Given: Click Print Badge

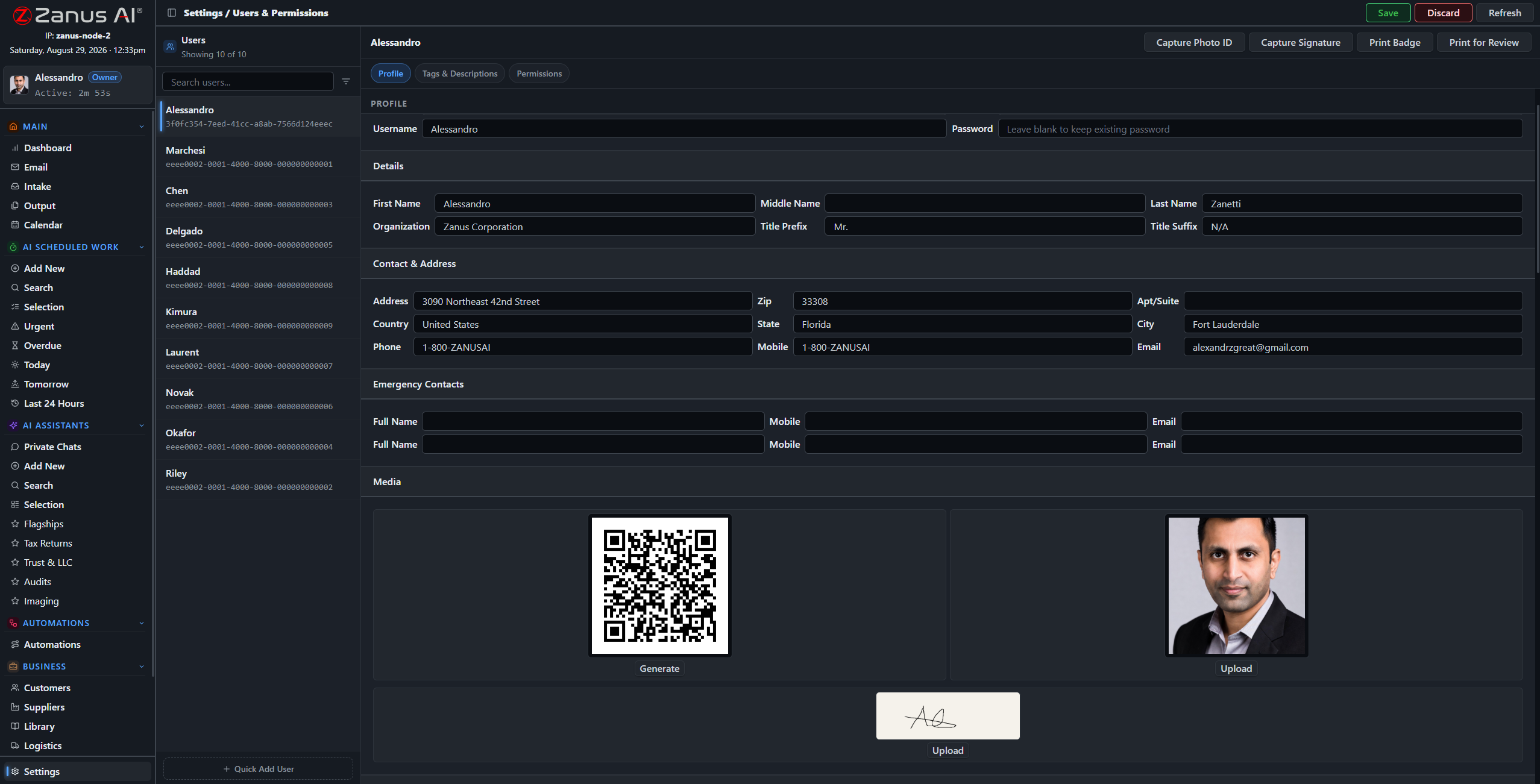Looking at the screenshot, I should pos(1395,42).
